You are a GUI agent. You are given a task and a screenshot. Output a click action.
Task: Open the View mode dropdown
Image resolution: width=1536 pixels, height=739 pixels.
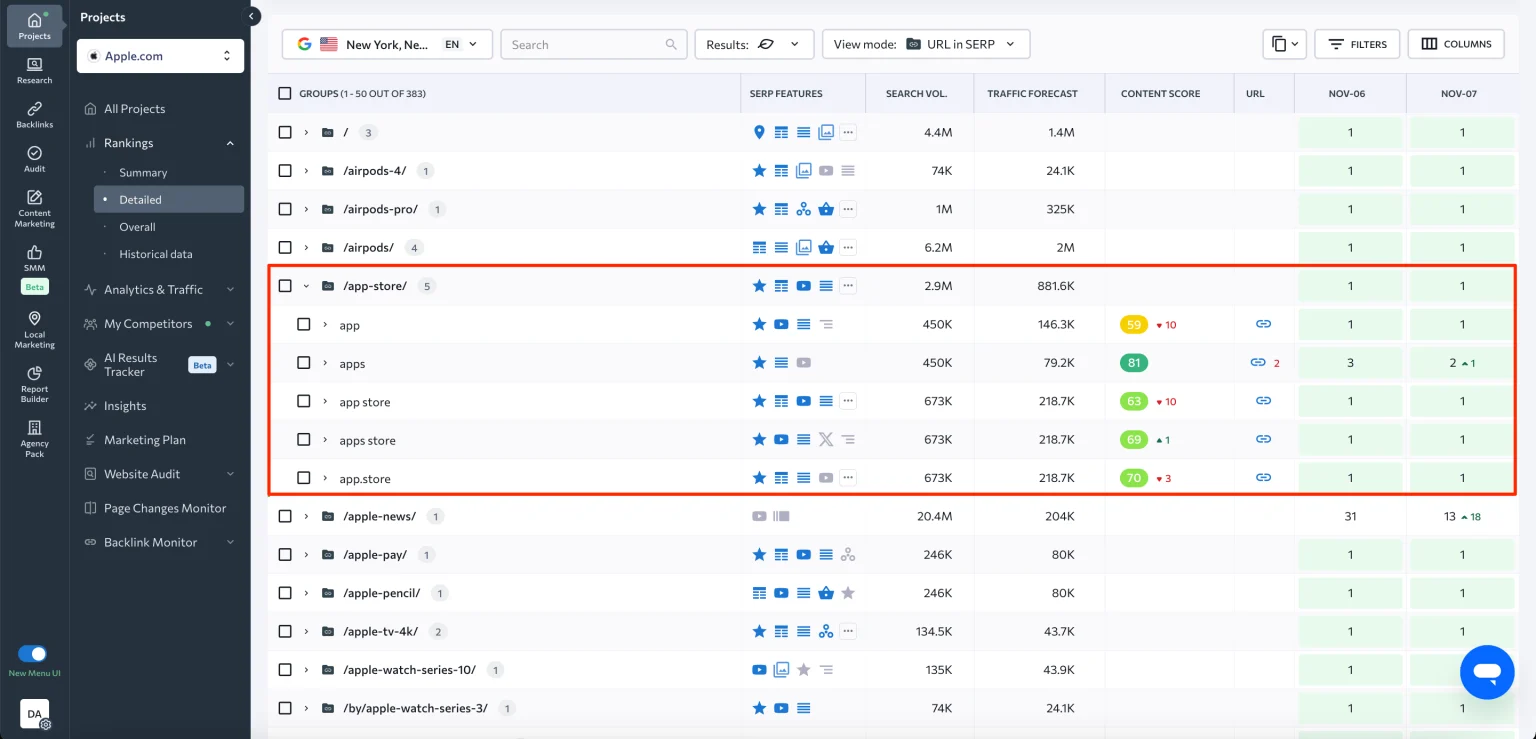point(920,44)
